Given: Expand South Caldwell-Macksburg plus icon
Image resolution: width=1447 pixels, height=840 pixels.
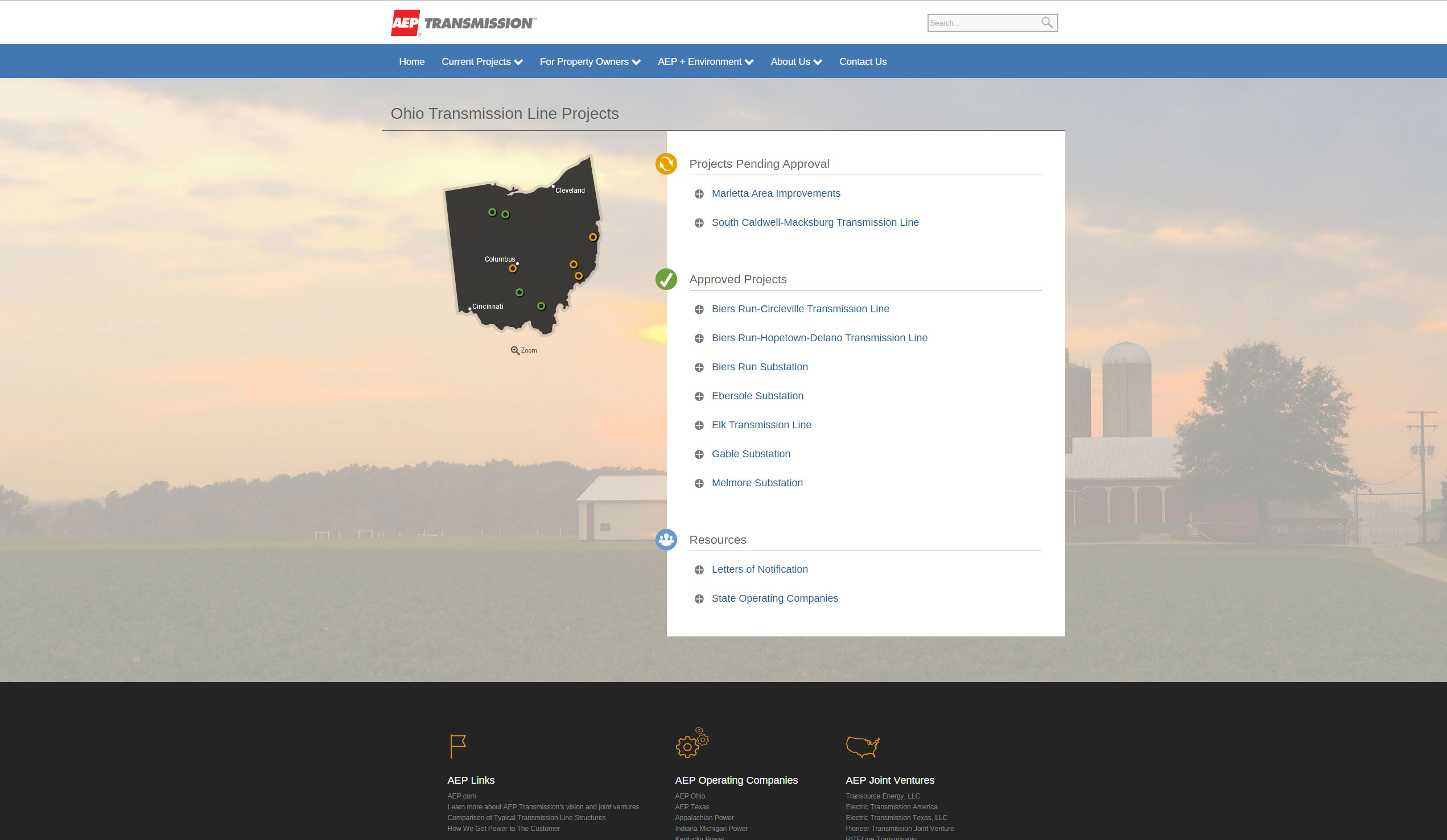Looking at the screenshot, I should [699, 222].
